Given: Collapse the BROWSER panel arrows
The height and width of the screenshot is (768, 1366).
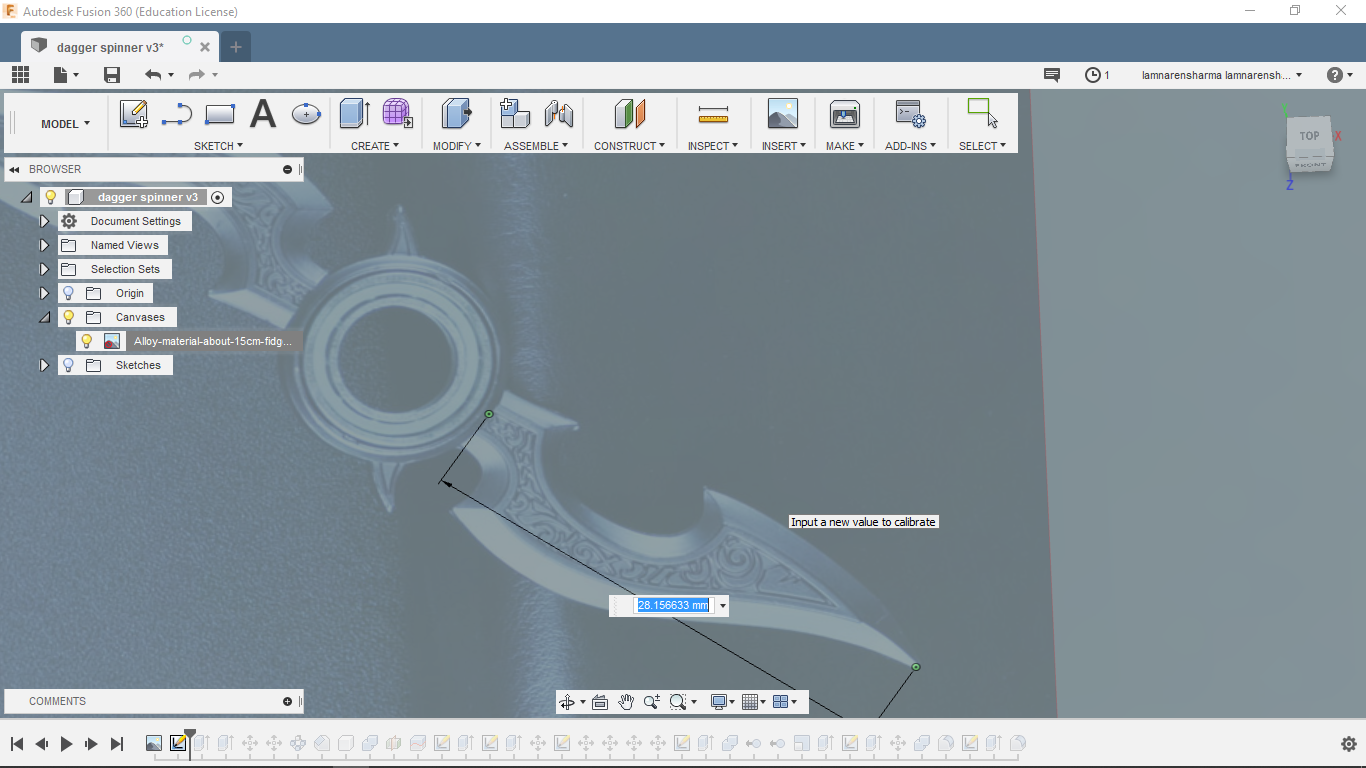Looking at the screenshot, I should [x=14, y=170].
